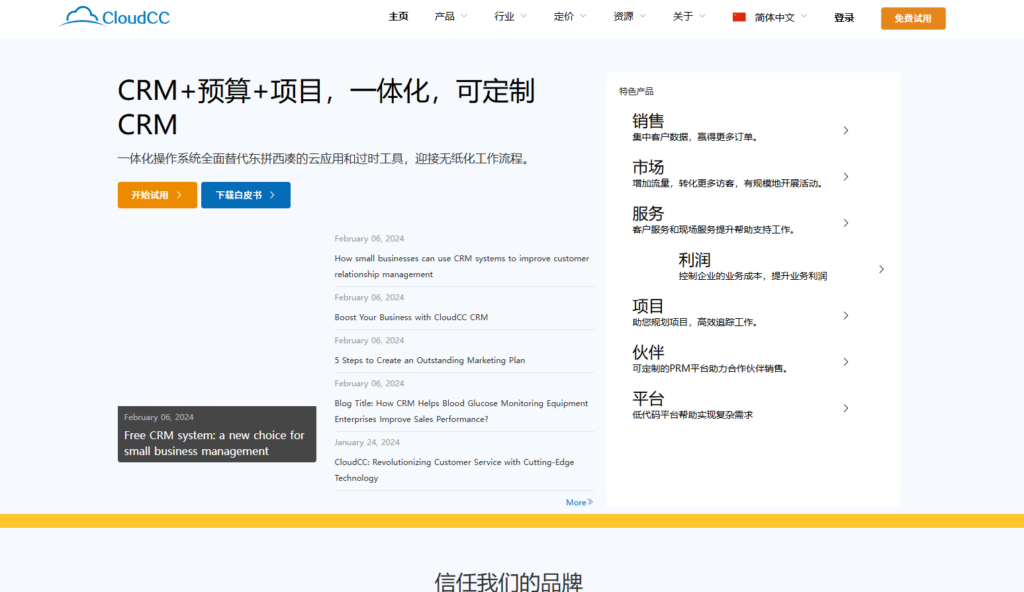Click the chevron beside 市场 entry

click(x=845, y=177)
